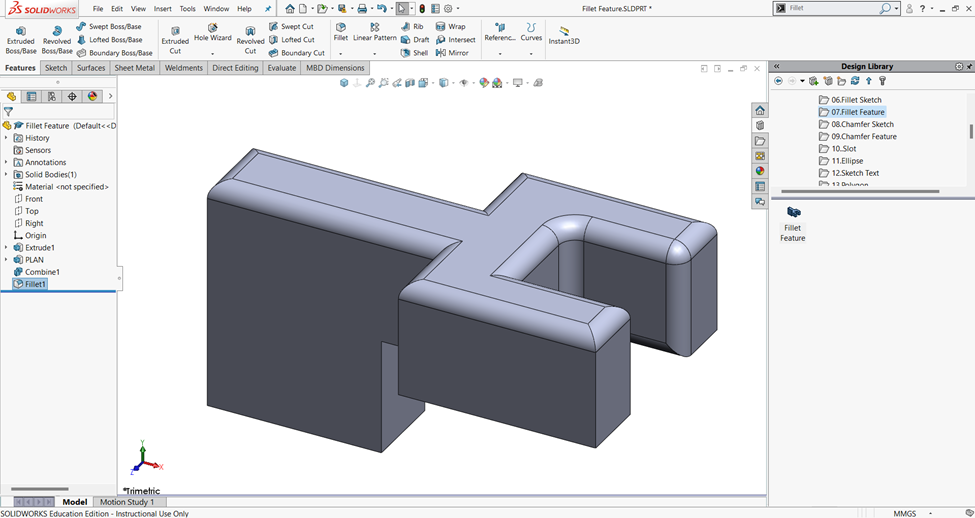Open the Reference Geometry tool
The width and height of the screenshot is (975, 518).
pyautogui.click(x=500, y=32)
